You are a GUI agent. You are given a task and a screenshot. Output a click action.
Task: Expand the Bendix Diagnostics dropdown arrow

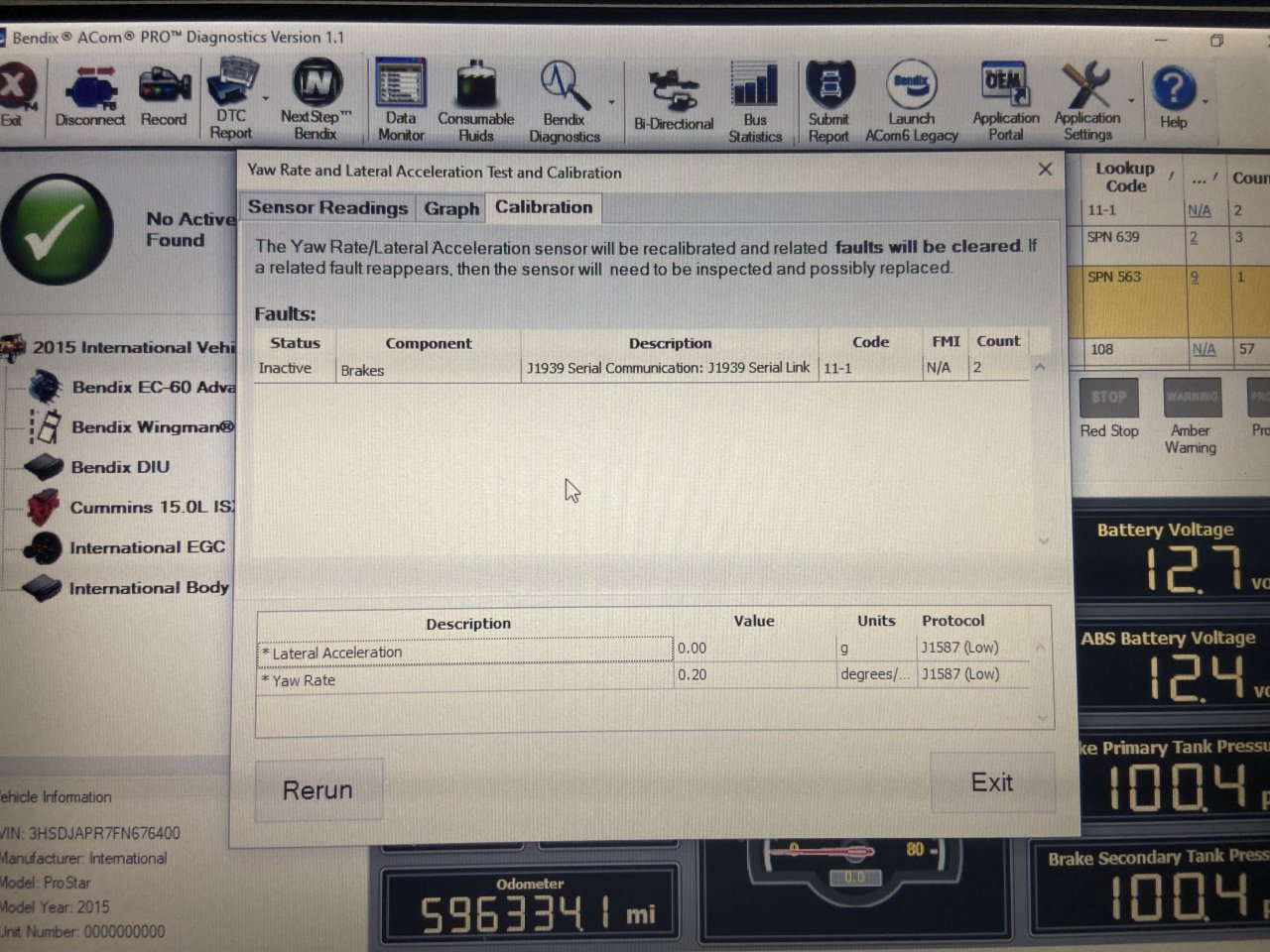(x=611, y=102)
